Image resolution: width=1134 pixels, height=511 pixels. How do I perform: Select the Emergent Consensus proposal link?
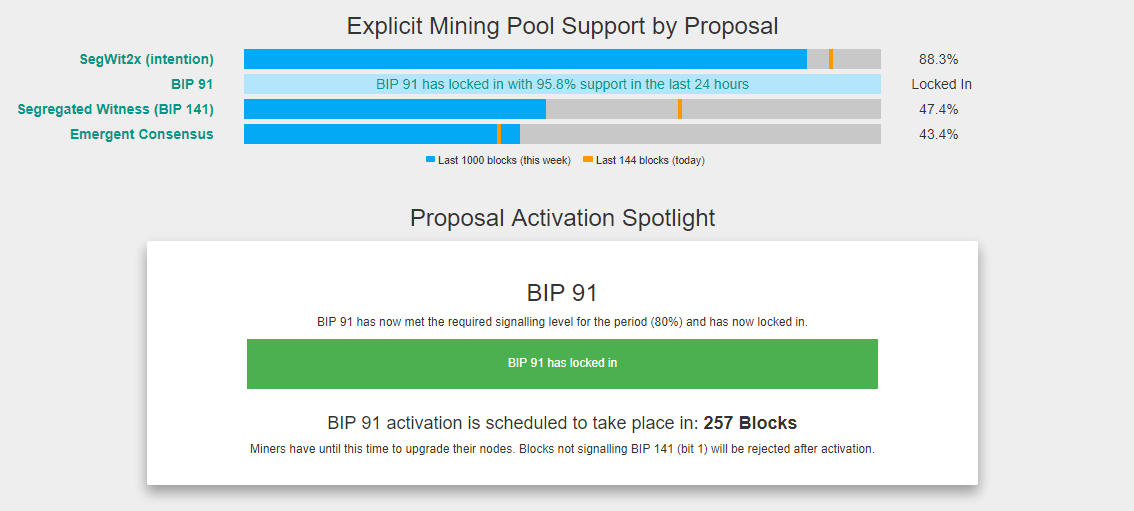(141, 134)
